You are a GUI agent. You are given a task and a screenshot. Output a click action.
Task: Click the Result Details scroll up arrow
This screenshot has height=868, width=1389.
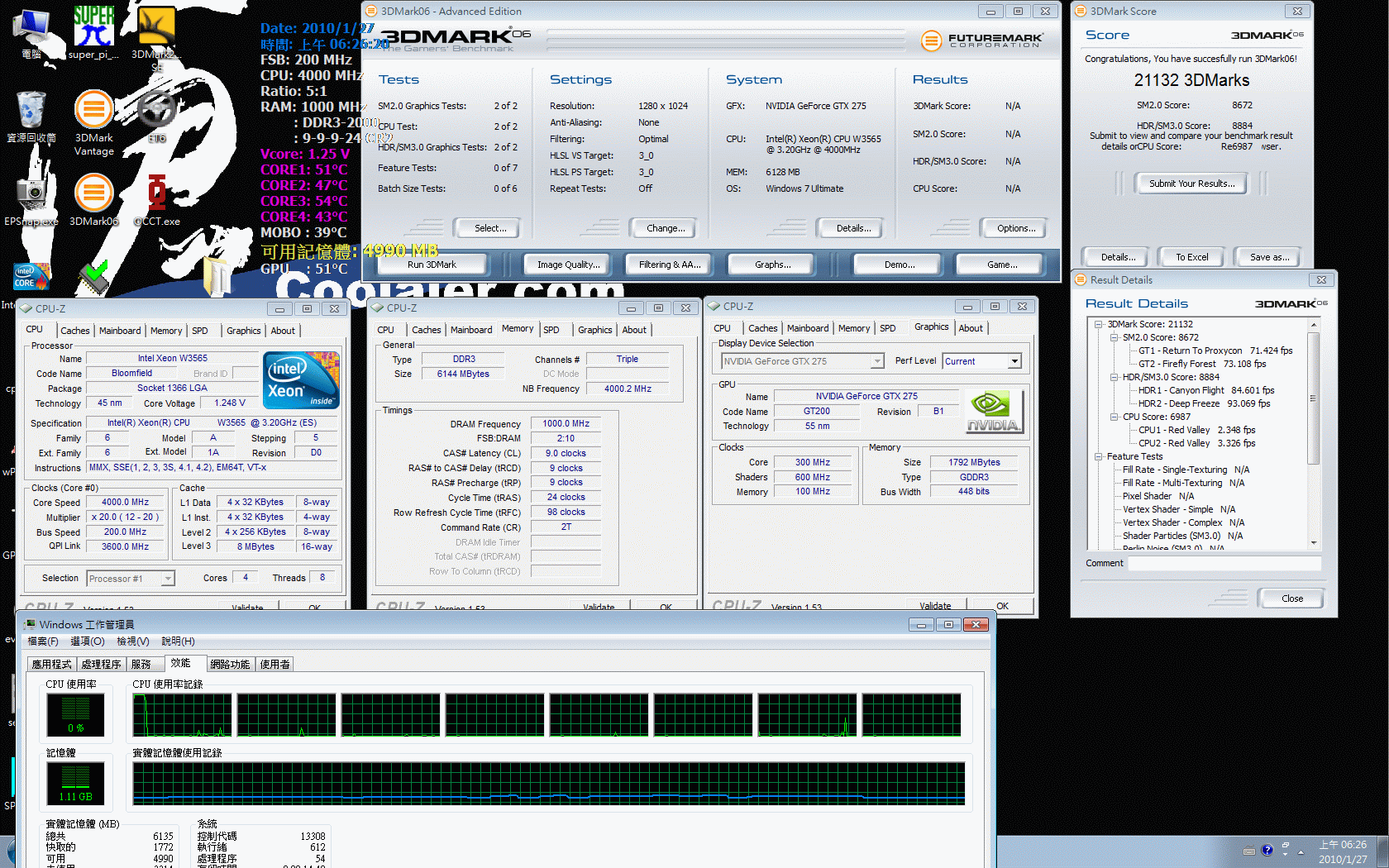click(1314, 325)
